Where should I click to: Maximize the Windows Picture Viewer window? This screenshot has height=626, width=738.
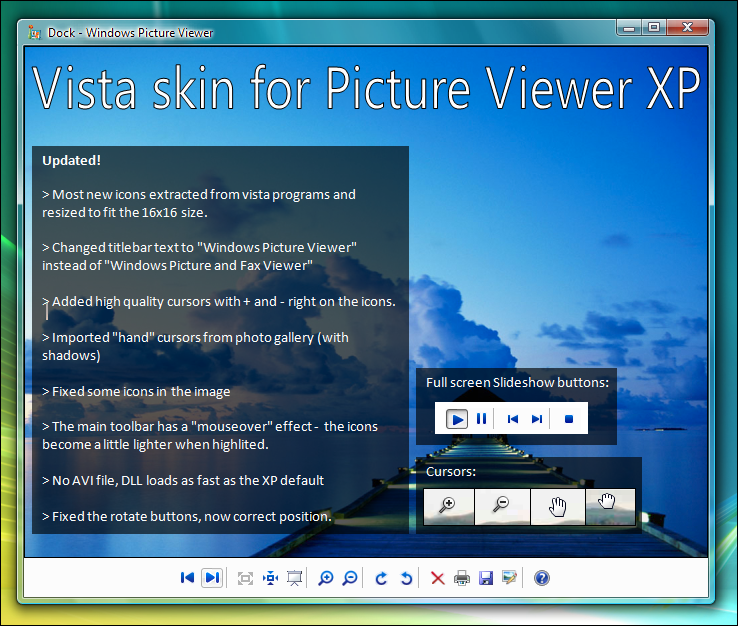[653, 28]
